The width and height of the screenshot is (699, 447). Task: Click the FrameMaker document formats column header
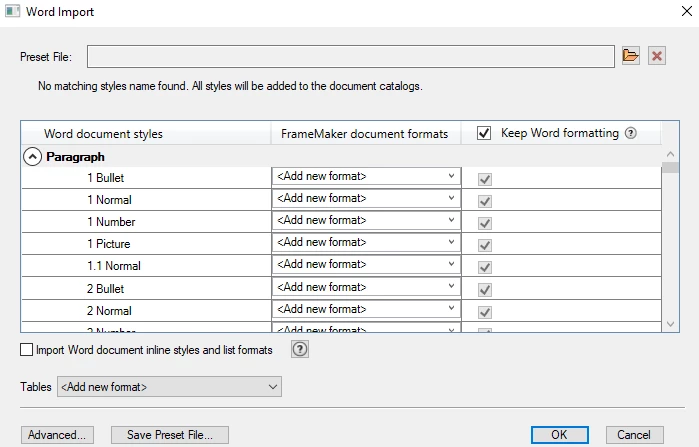coord(366,134)
